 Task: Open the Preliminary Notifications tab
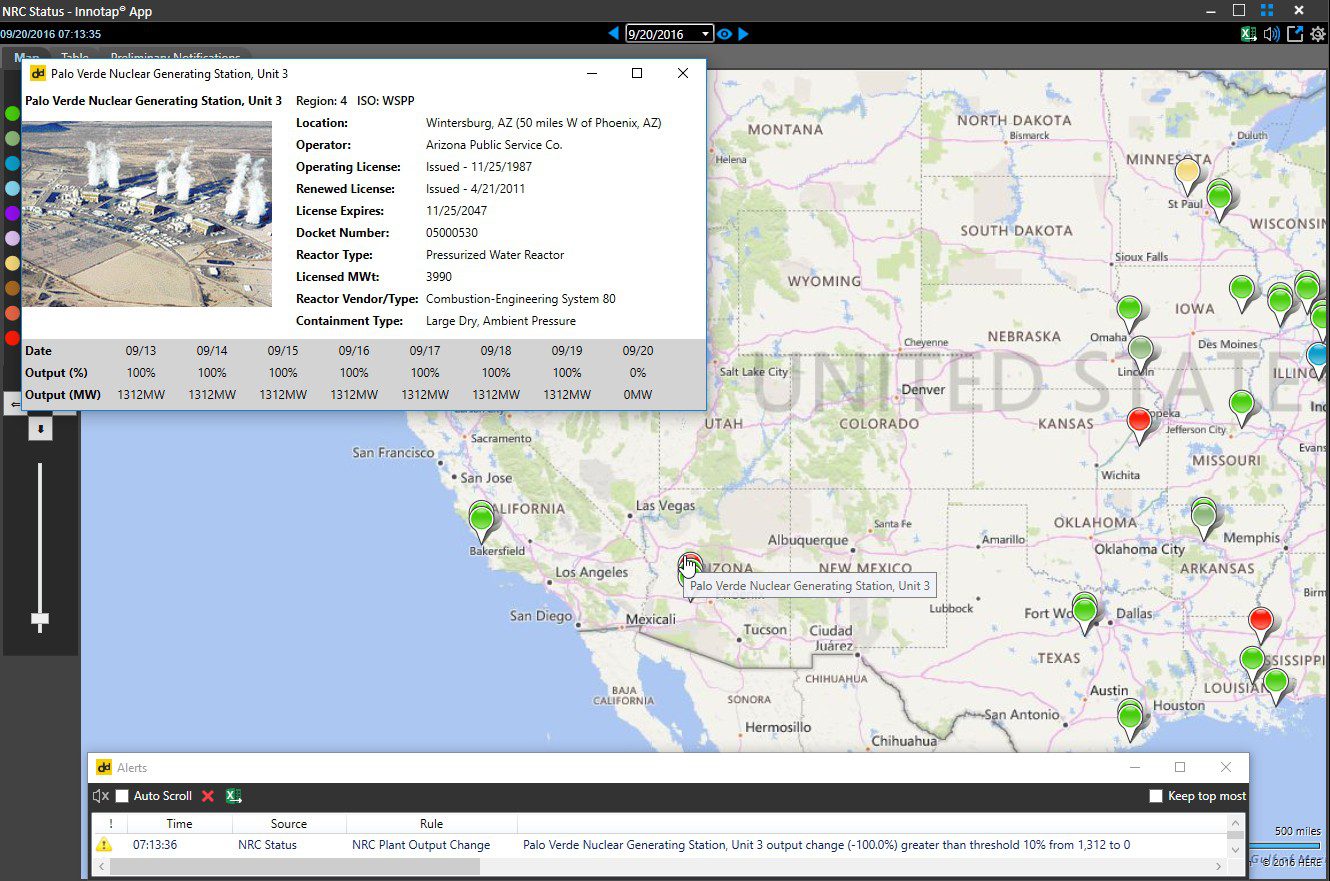tap(175, 57)
